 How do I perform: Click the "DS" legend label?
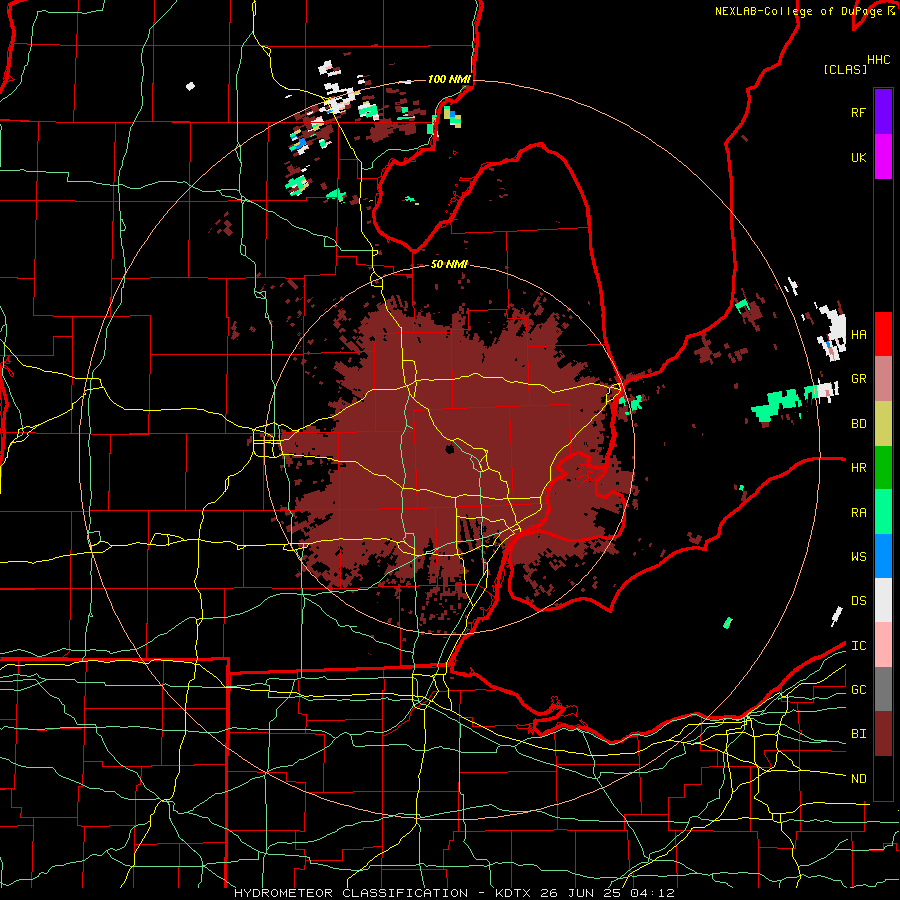(858, 601)
